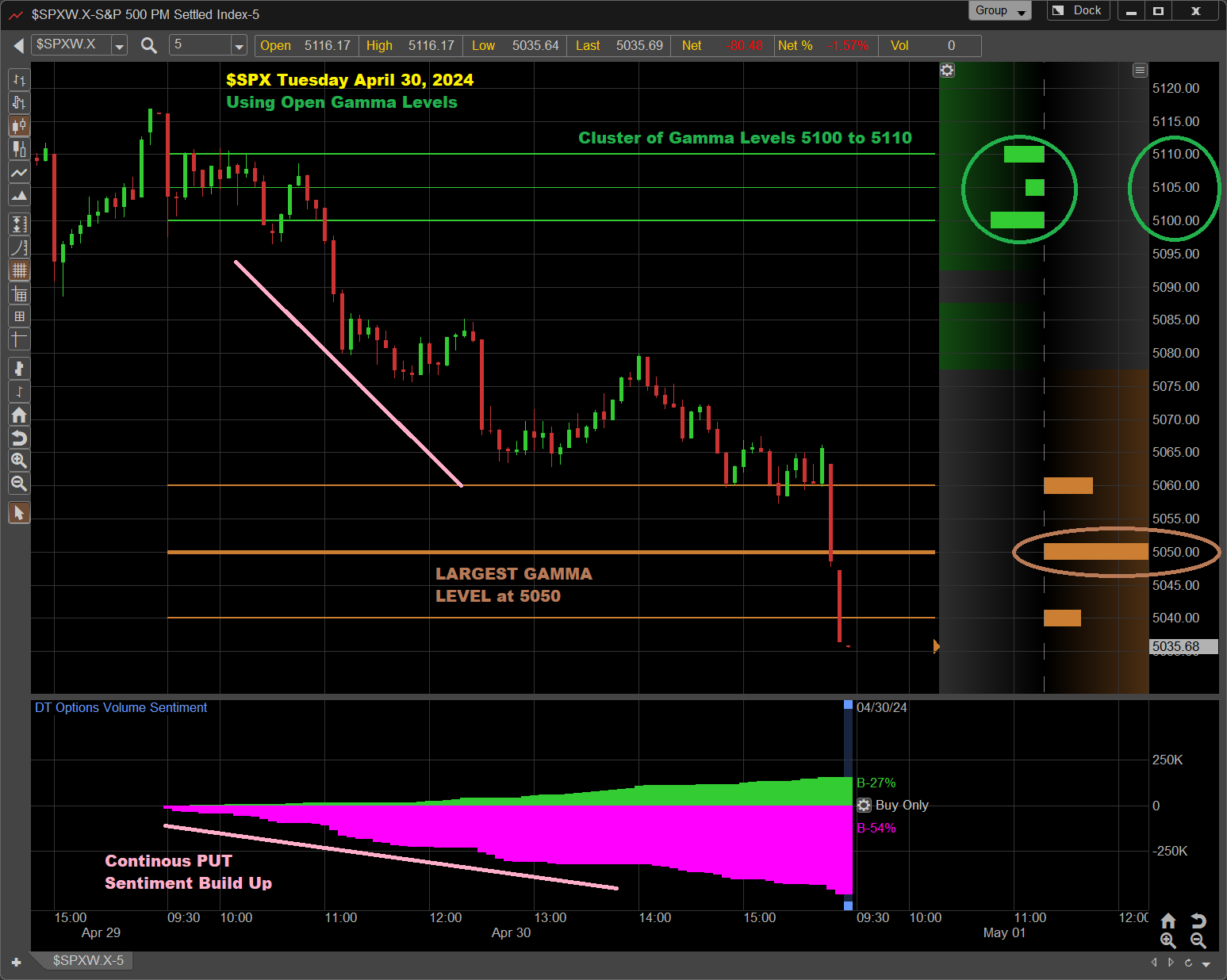This screenshot has width=1227, height=980.
Task: Reset view with bottom-right home icon
Action: [x=1168, y=921]
